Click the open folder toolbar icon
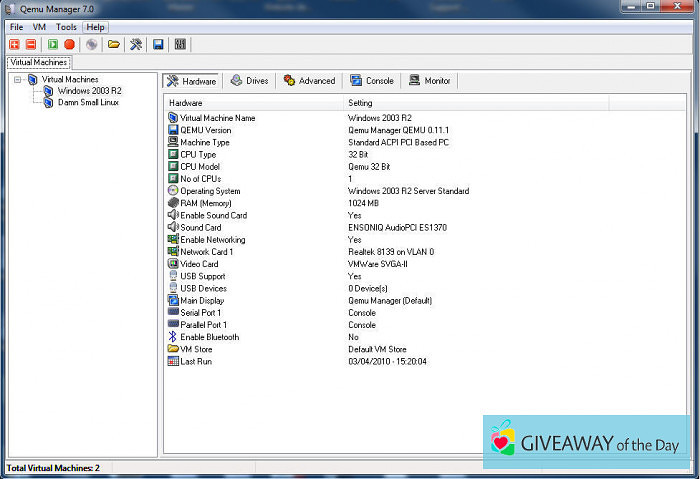 [x=114, y=44]
